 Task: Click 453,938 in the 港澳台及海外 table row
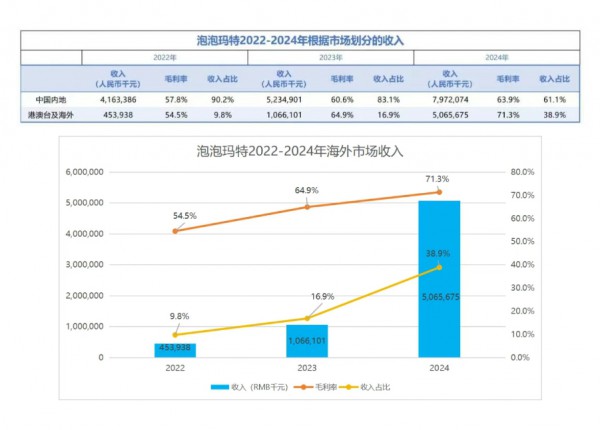[118, 115]
